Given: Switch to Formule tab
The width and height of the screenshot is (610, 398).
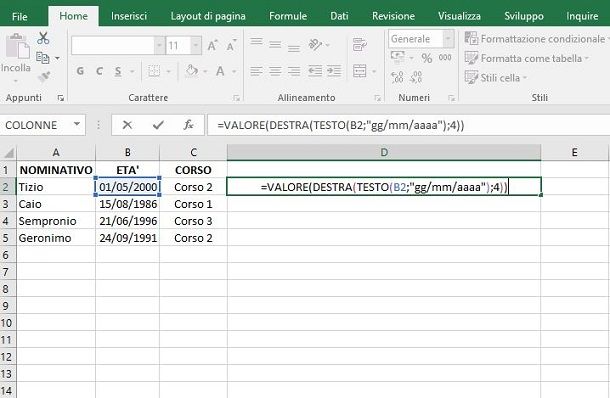Looking at the screenshot, I should coord(288,16).
